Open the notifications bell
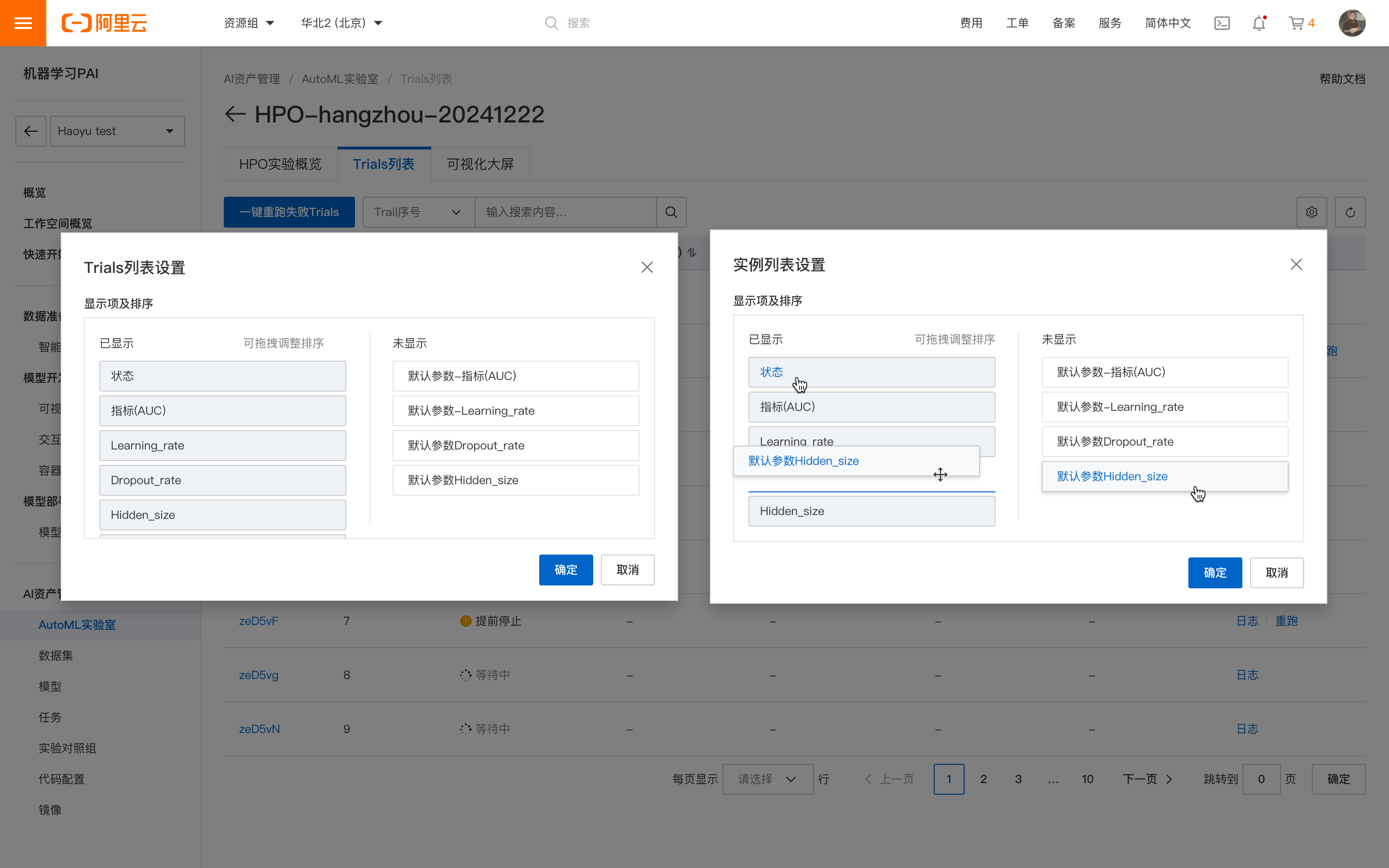Image resolution: width=1389 pixels, height=868 pixels. pos(1259,23)
